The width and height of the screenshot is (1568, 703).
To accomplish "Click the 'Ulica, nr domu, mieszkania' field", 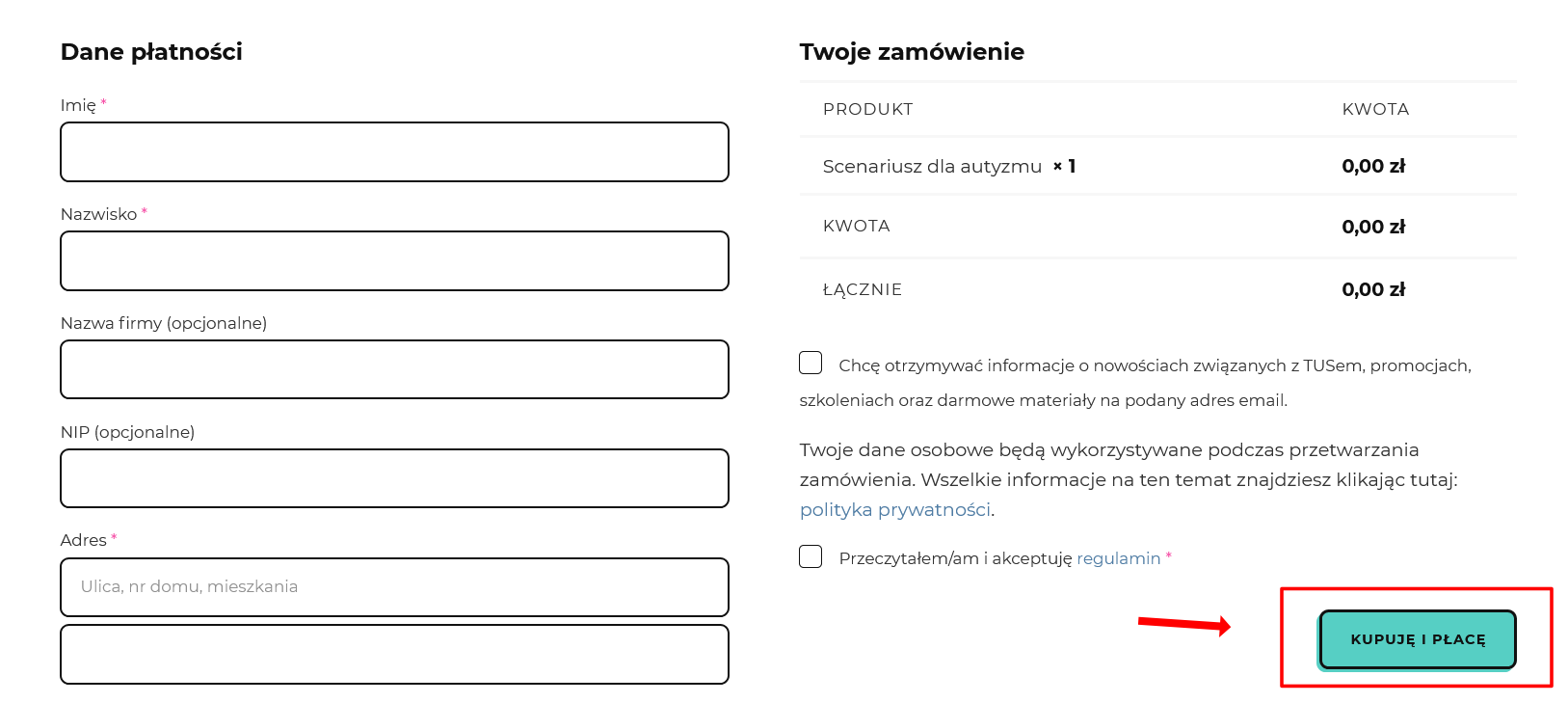I will 394,587.
